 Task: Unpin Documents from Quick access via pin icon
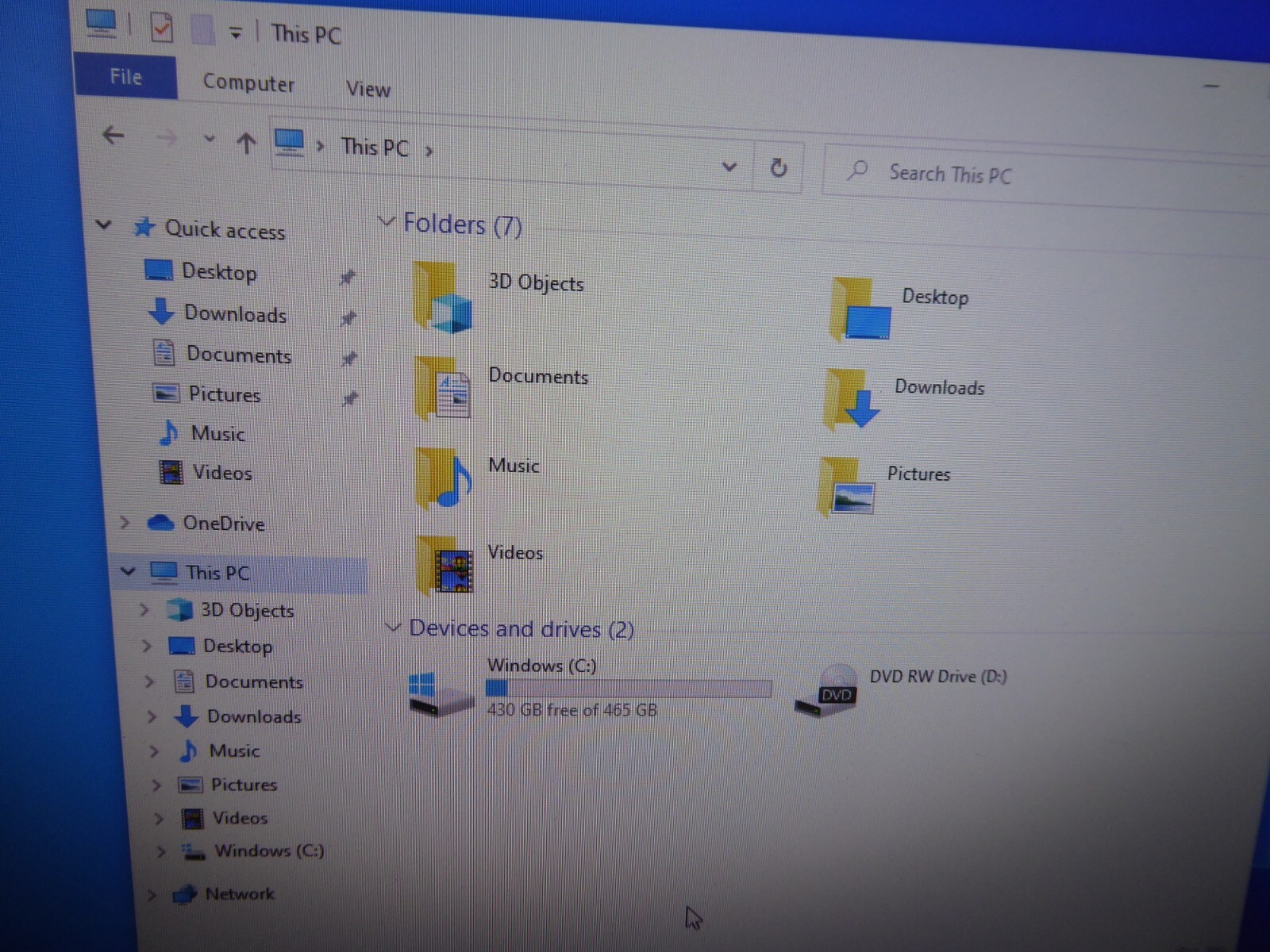[348, 359]
